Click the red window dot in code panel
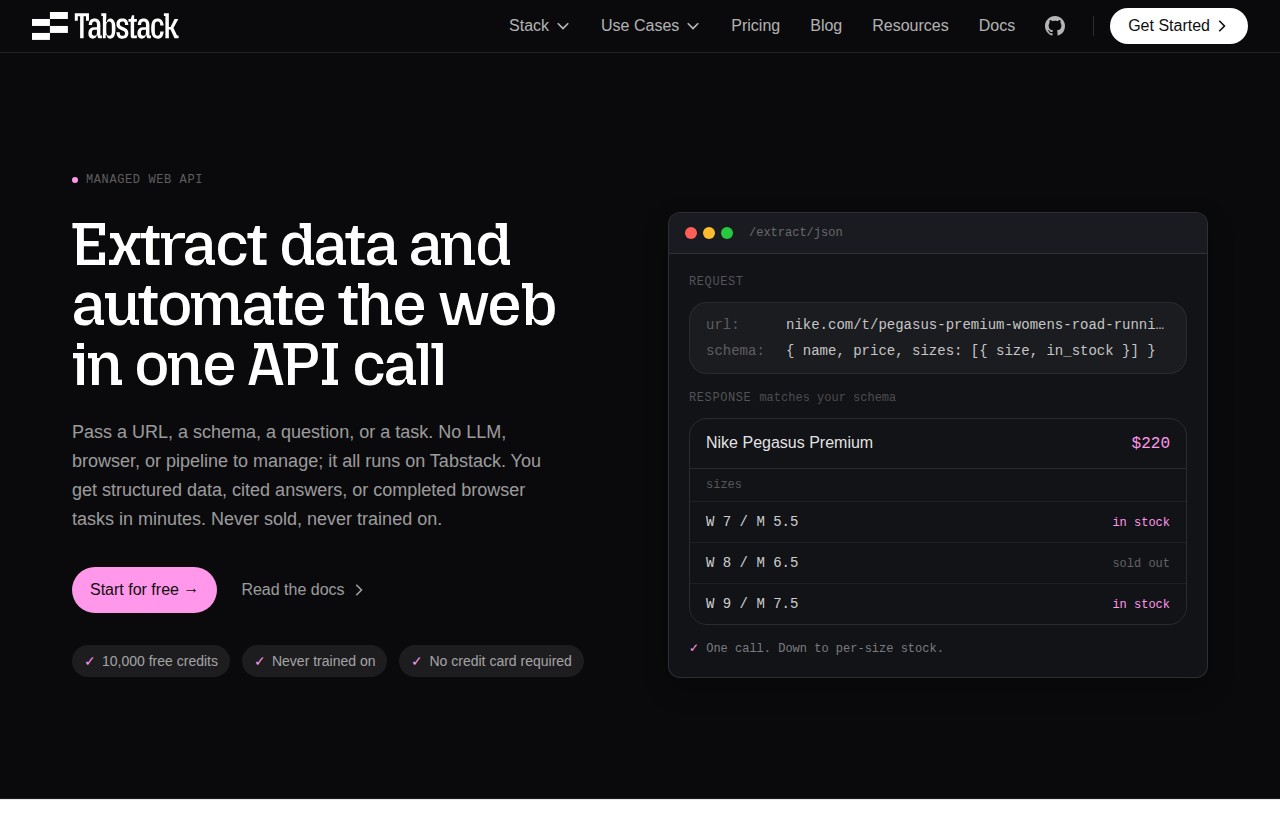 (691, 233)
